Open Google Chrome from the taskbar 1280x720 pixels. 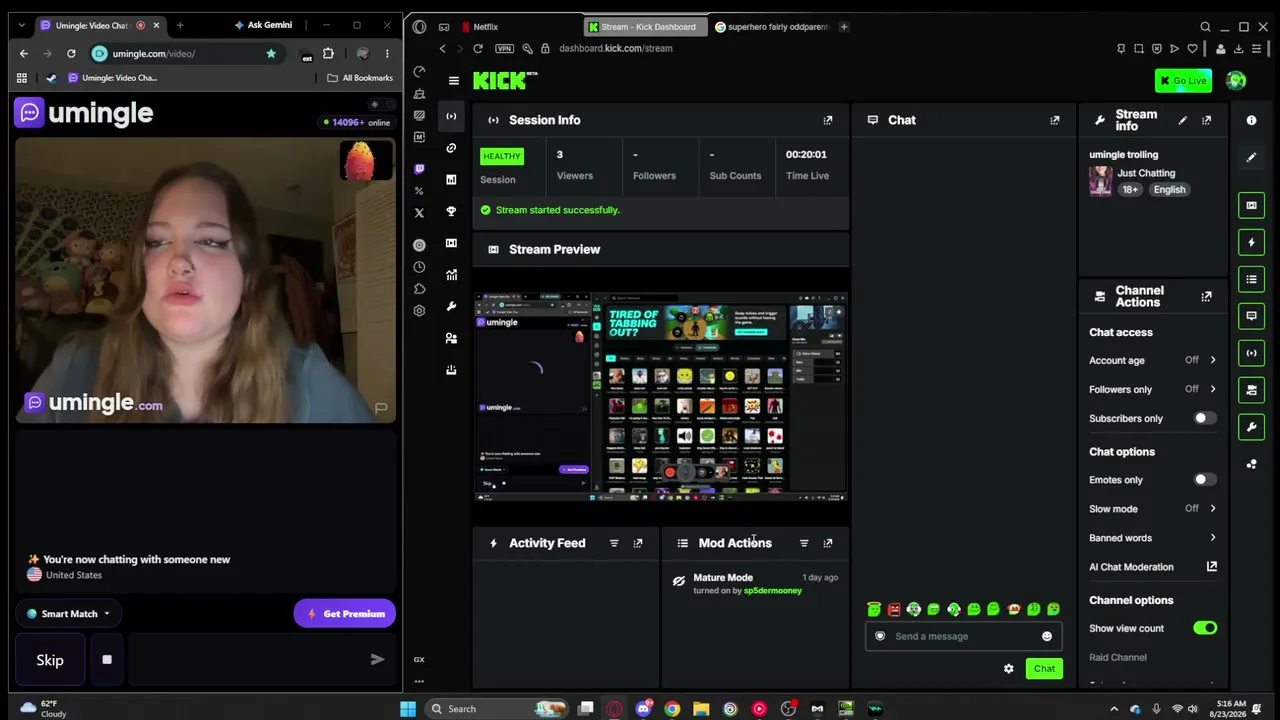[672, 709]
